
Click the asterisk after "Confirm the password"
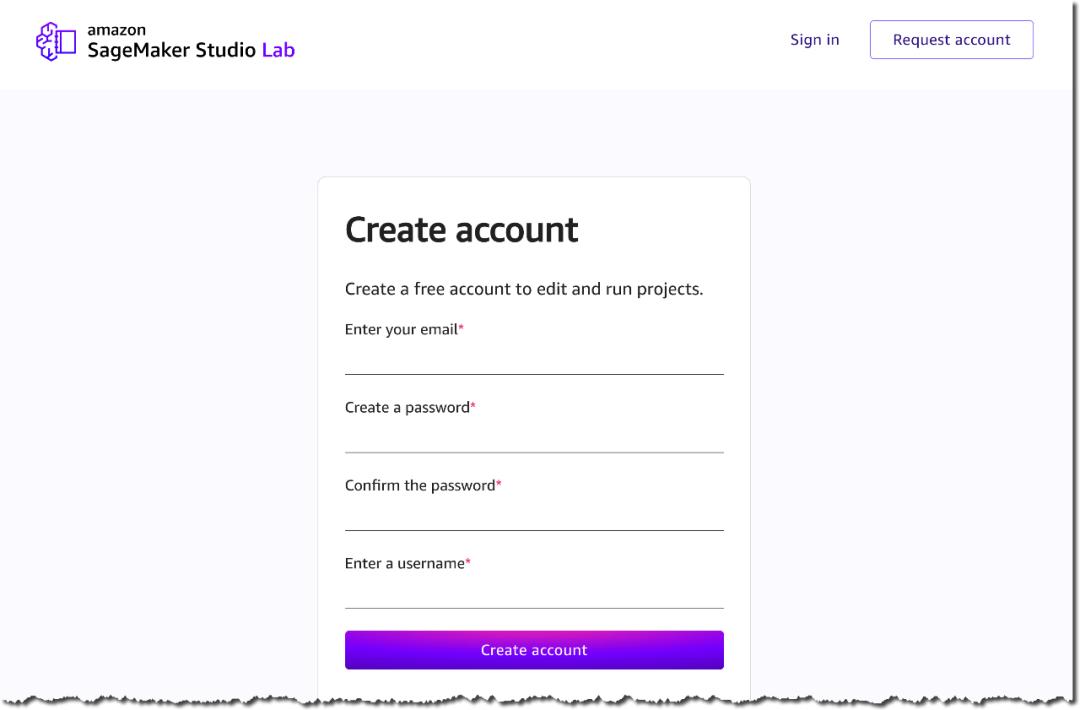pyautogui.click(x=499, y=484)
